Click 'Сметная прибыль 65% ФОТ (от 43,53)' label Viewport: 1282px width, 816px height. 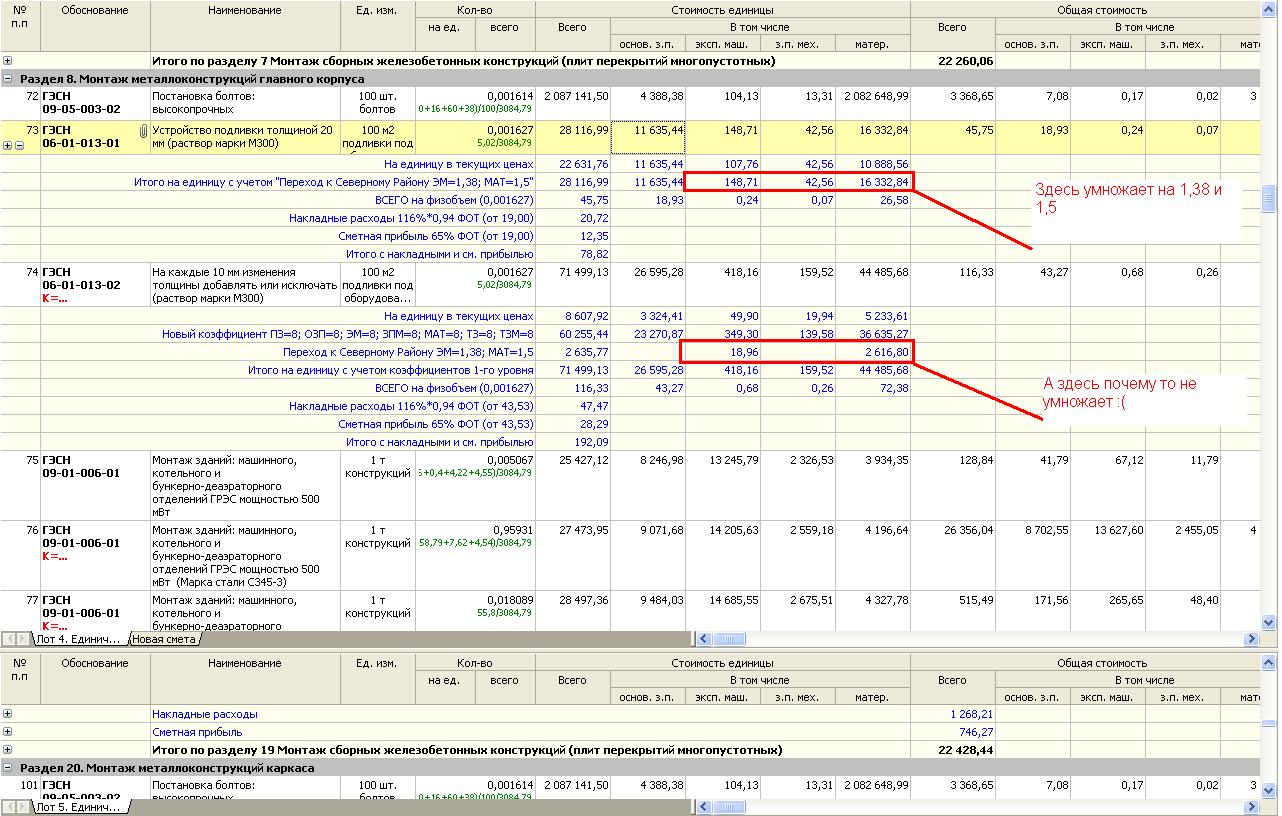point(436,424)
